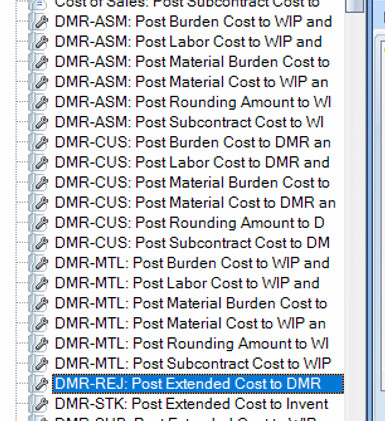Screen dimensions: 385x421
Task: Select 'DMR-MTL: Post Subcontract Cost to WIP' row
Action: [193, 364]
